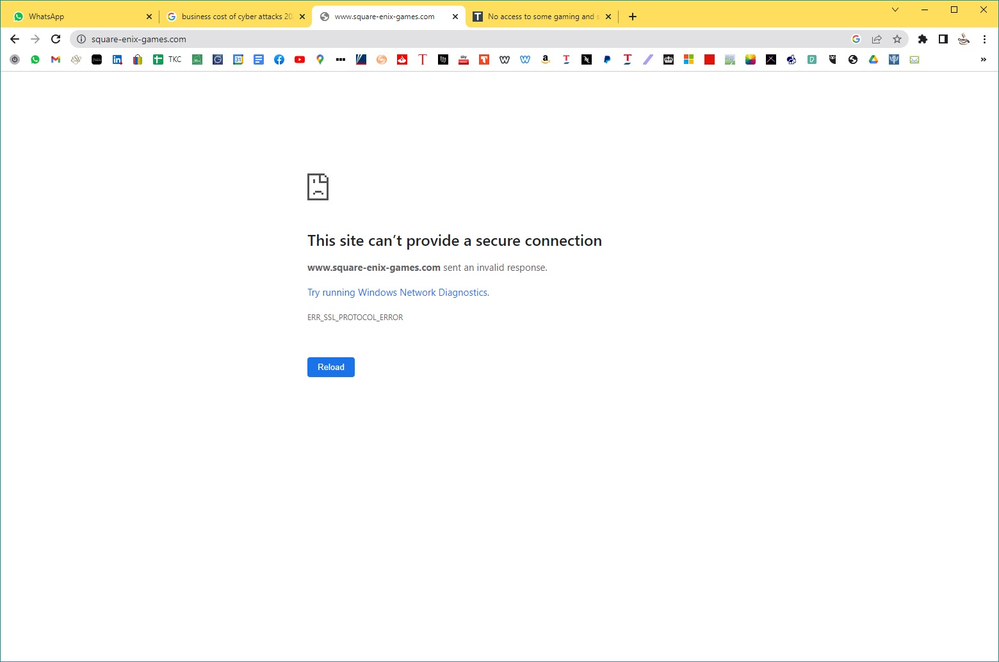The height and width of the screenshot is (662, 999).
Task: Toggle the browser side panel
Action: point(943,39)
